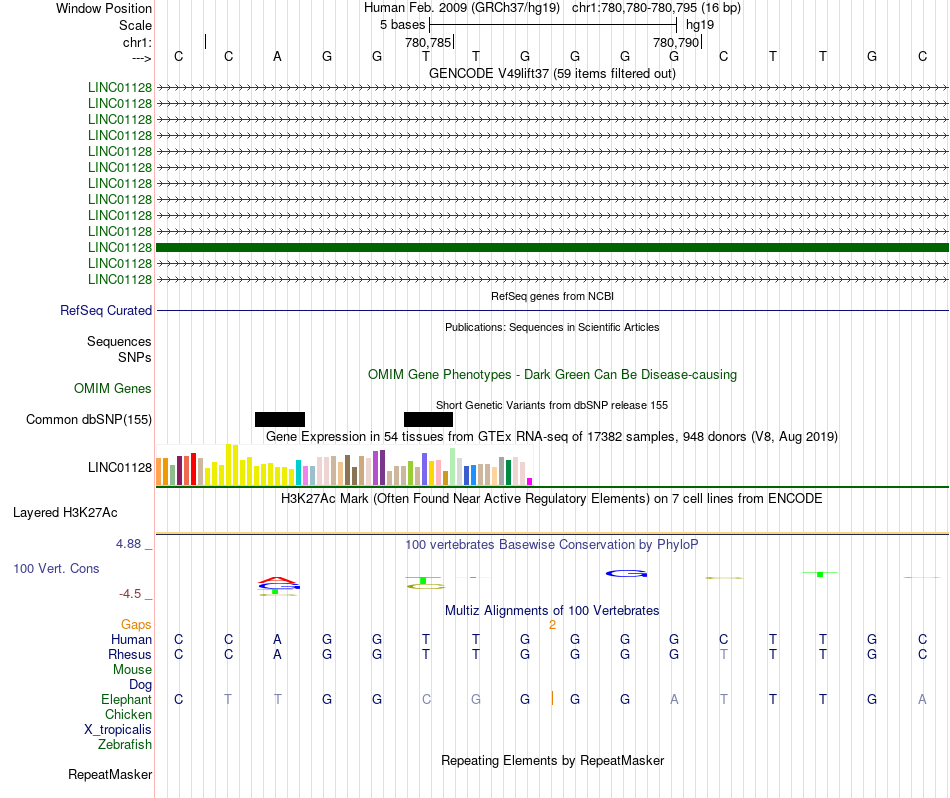The width and height of the screenshot is (950, 798).
Task: Click the blue G conservation logo in PhyloP track
Action: [626, 573]
